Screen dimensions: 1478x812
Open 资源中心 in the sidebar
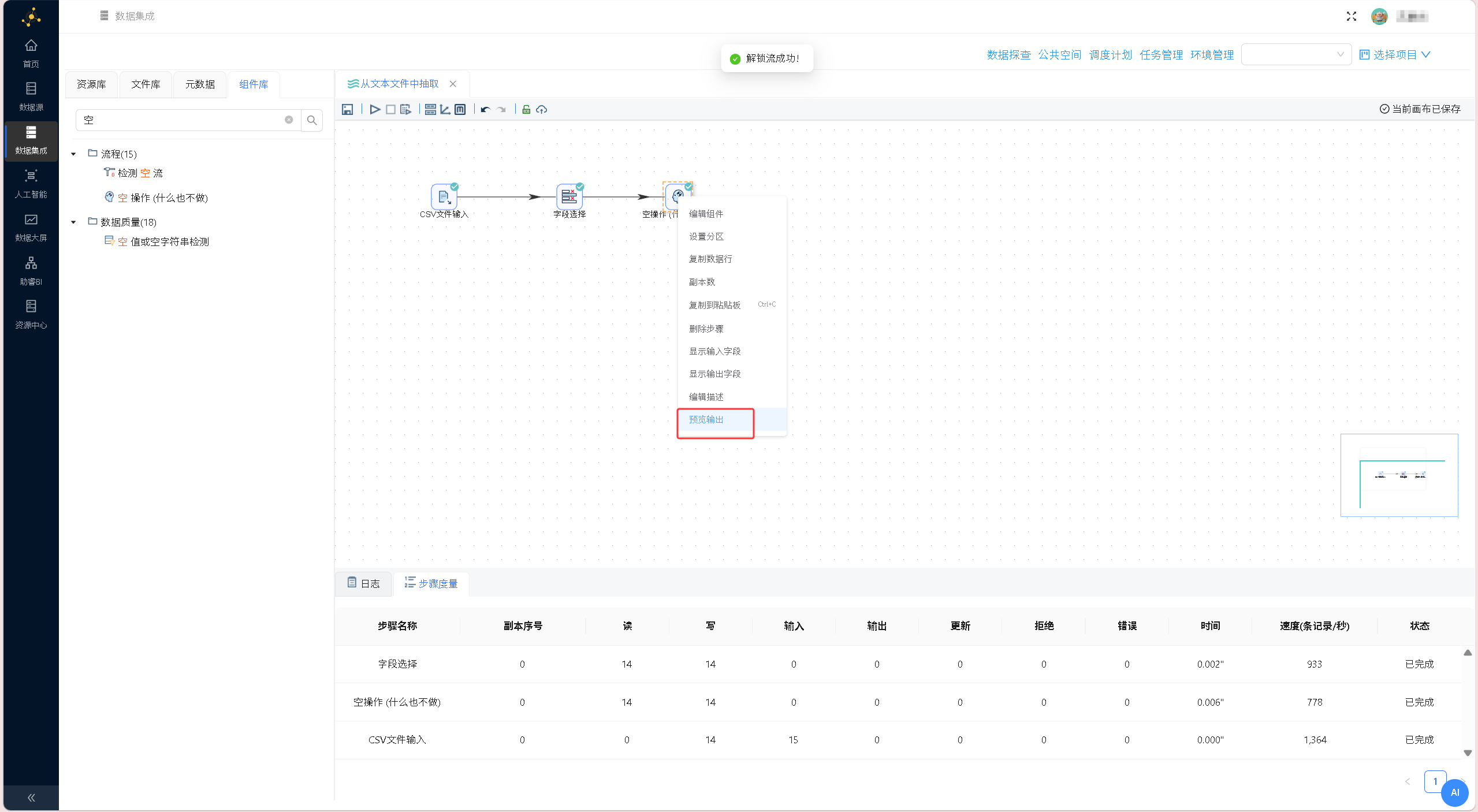[31, 315]
